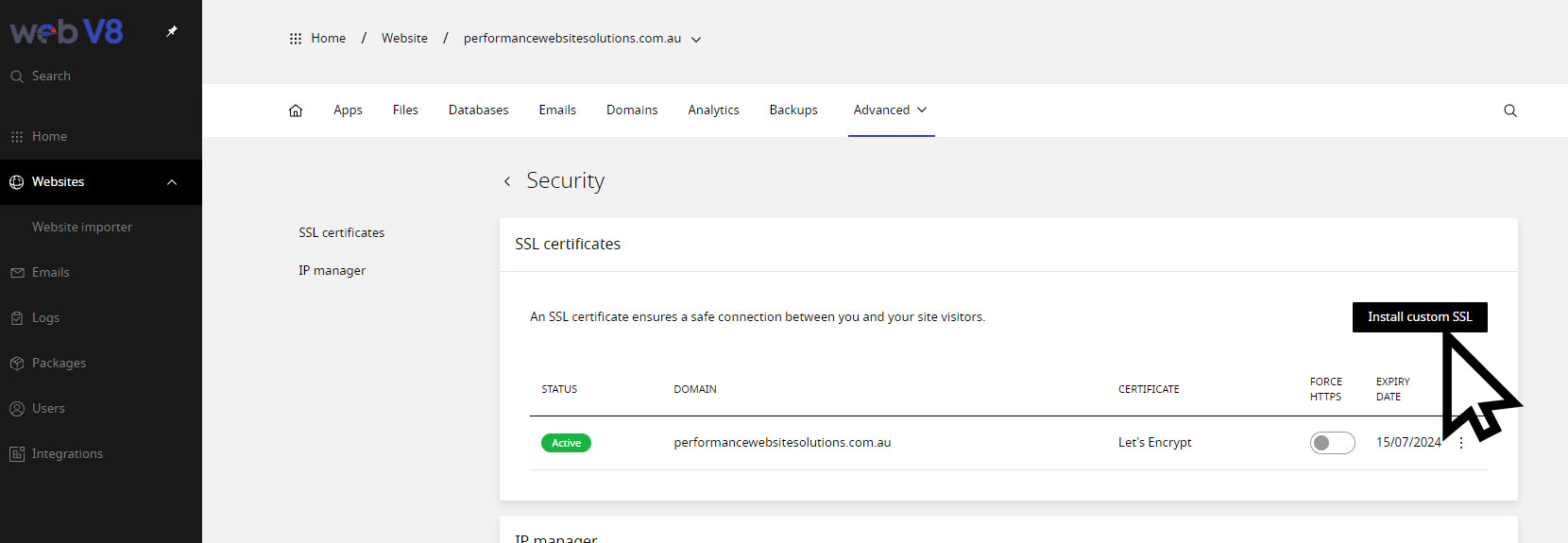Open the Analytics tab
The height and width of the screenshot is (543, 1568).
(713, 110)
